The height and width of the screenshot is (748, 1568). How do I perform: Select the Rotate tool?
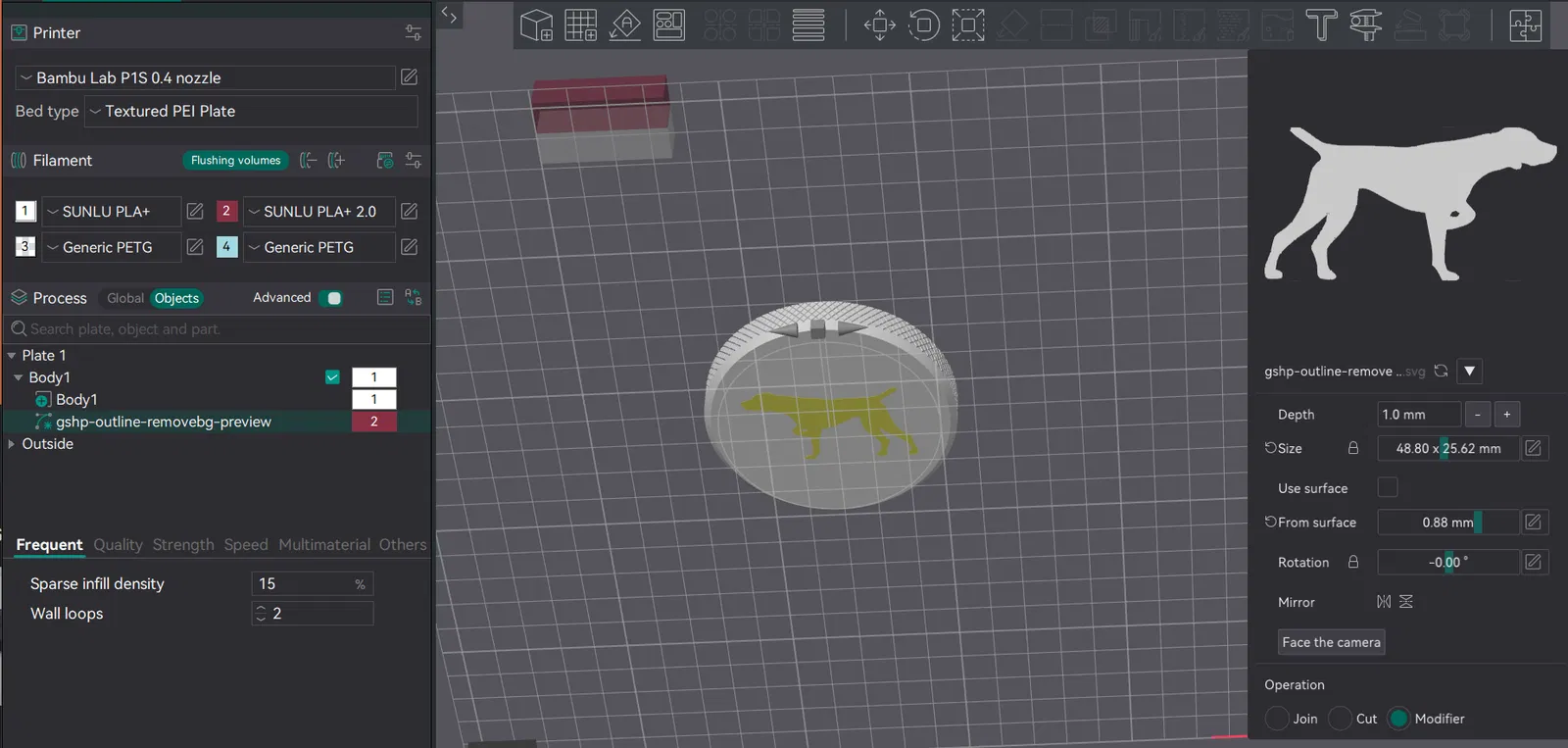coord(923,25)
